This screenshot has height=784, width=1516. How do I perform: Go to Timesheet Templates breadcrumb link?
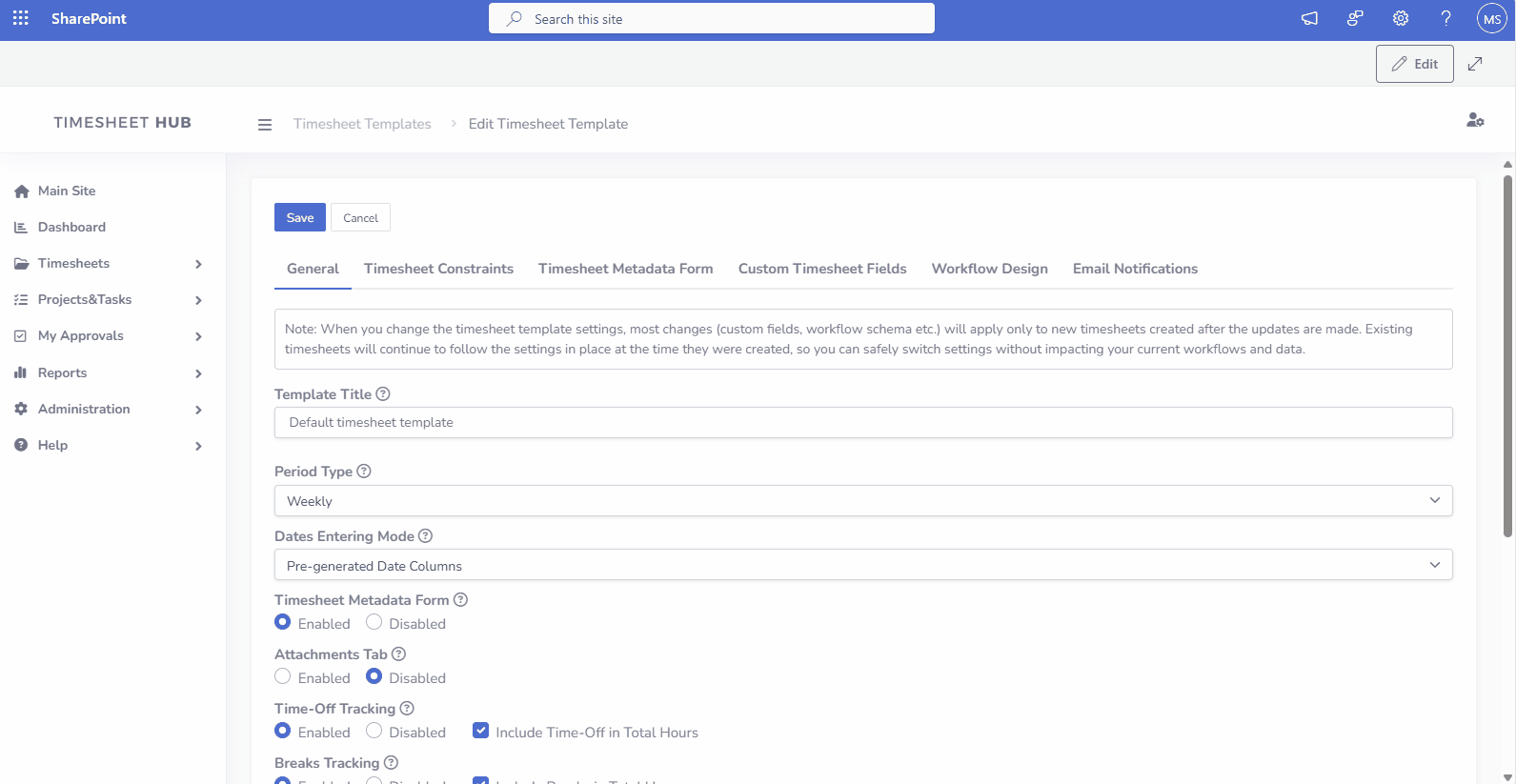click(x=362, y=124)
